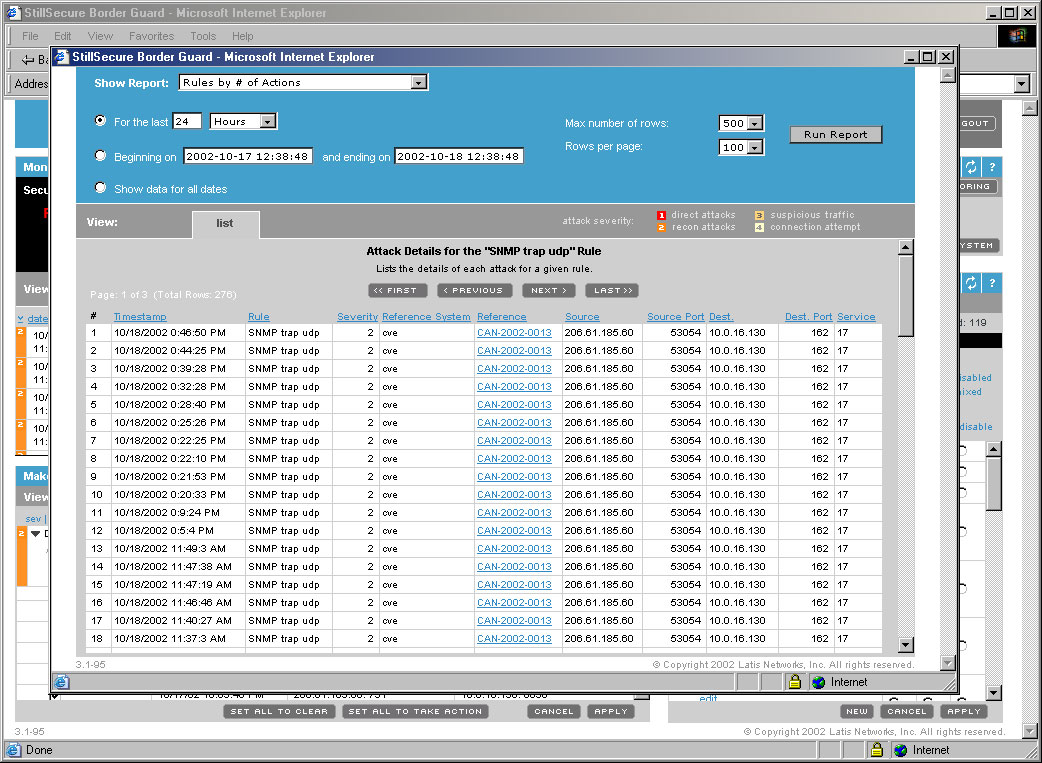The height and width of the screenshot is (763, 1042).
Task: Open CAN-2002-0013 reference link in row 1
Action: coord(514,332)
